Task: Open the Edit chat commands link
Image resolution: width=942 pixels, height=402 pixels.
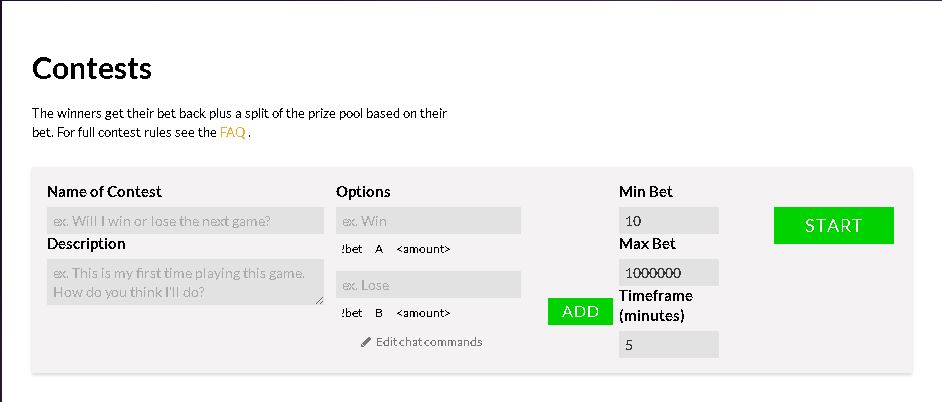Action: [428, 342]
